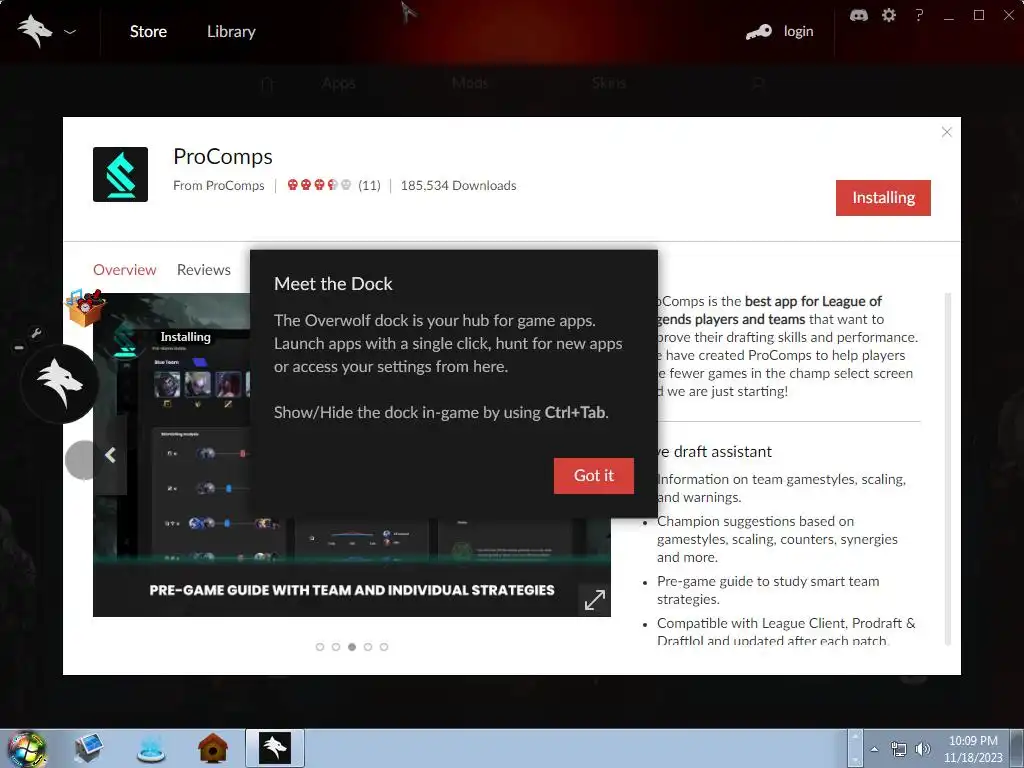The width and height of the screenshot is (1024, 768).
Task: Open the blue hologram taskbar icon
Action: [151, 748]
